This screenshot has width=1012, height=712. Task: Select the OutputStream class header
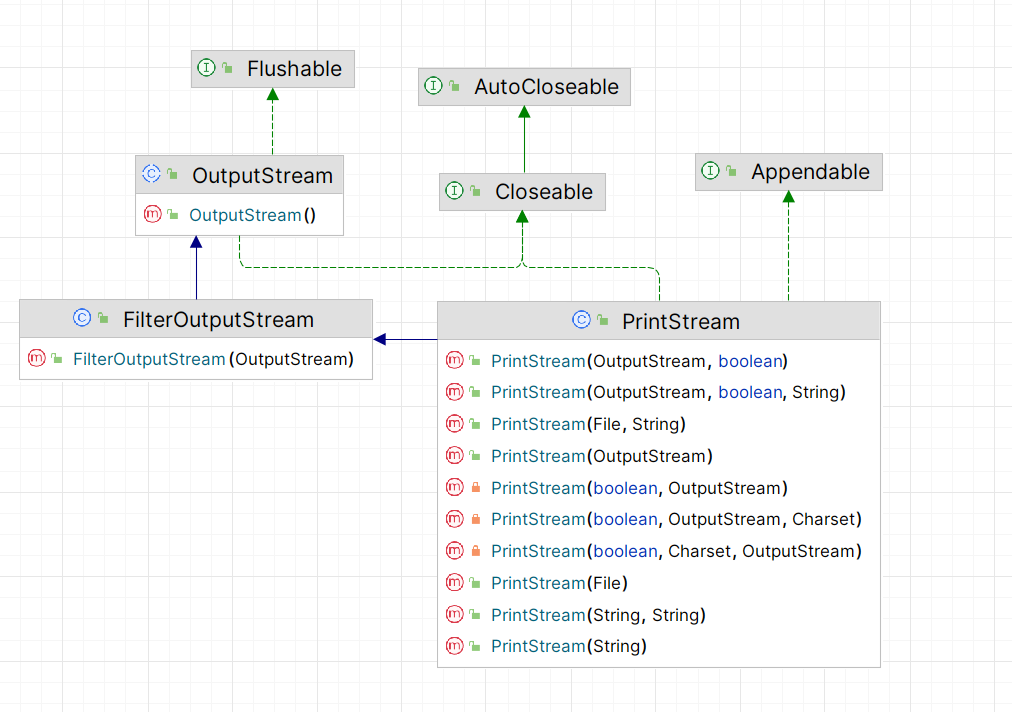point(239,174)
